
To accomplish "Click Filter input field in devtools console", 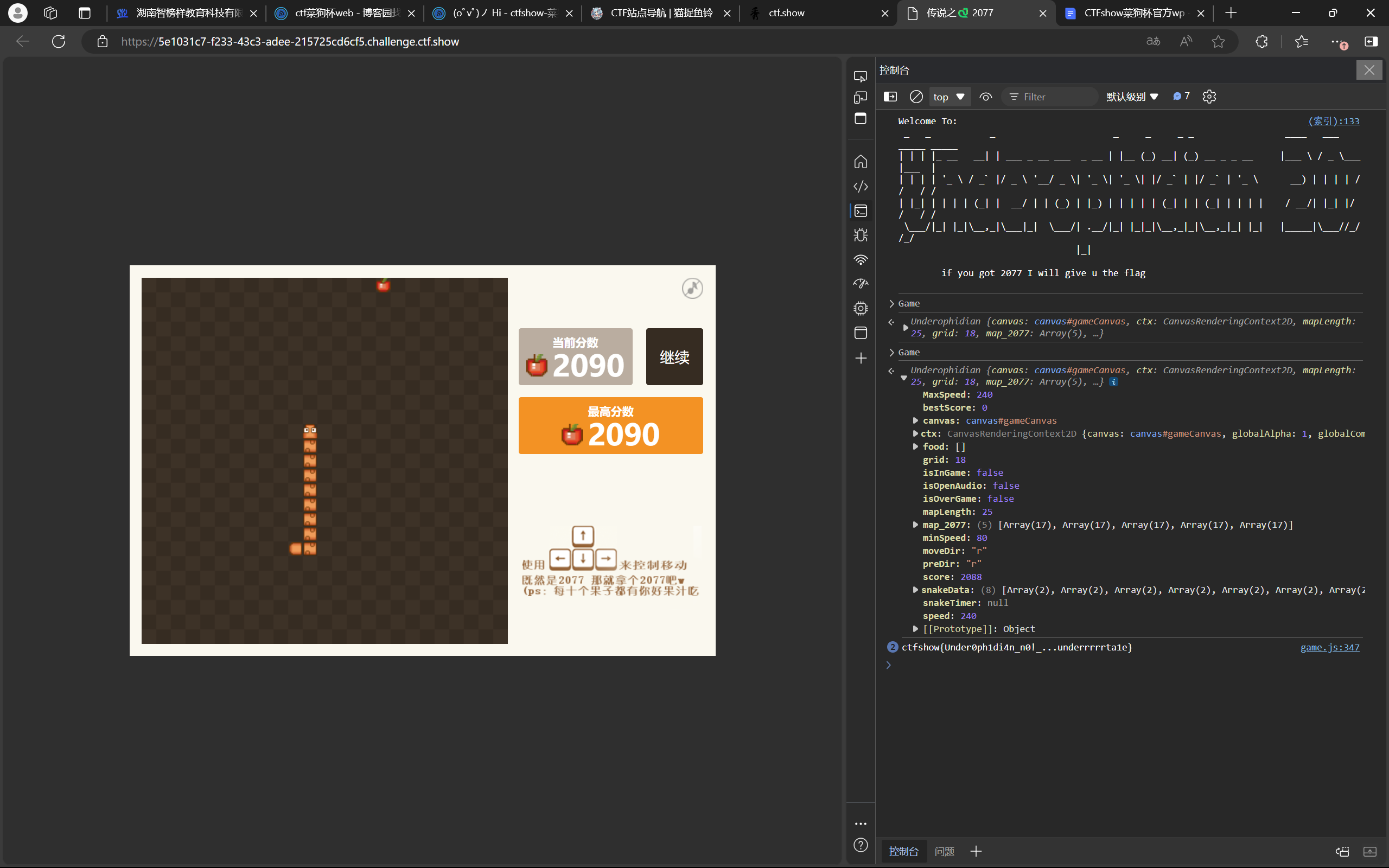I will click(x=1053, y=96).
